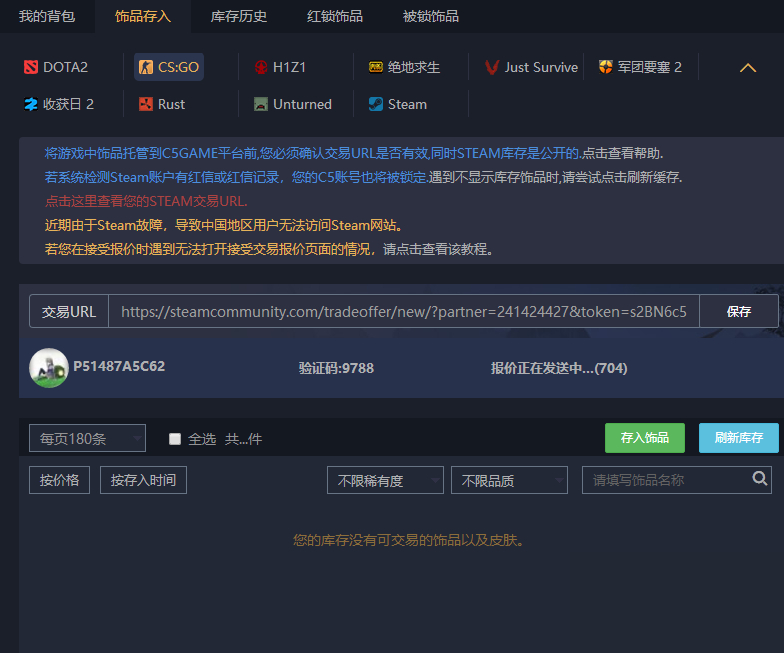Screen dimensions: 784x653
Task: Open the 点击查看帮助 link
Action: (x=622, y=153)
